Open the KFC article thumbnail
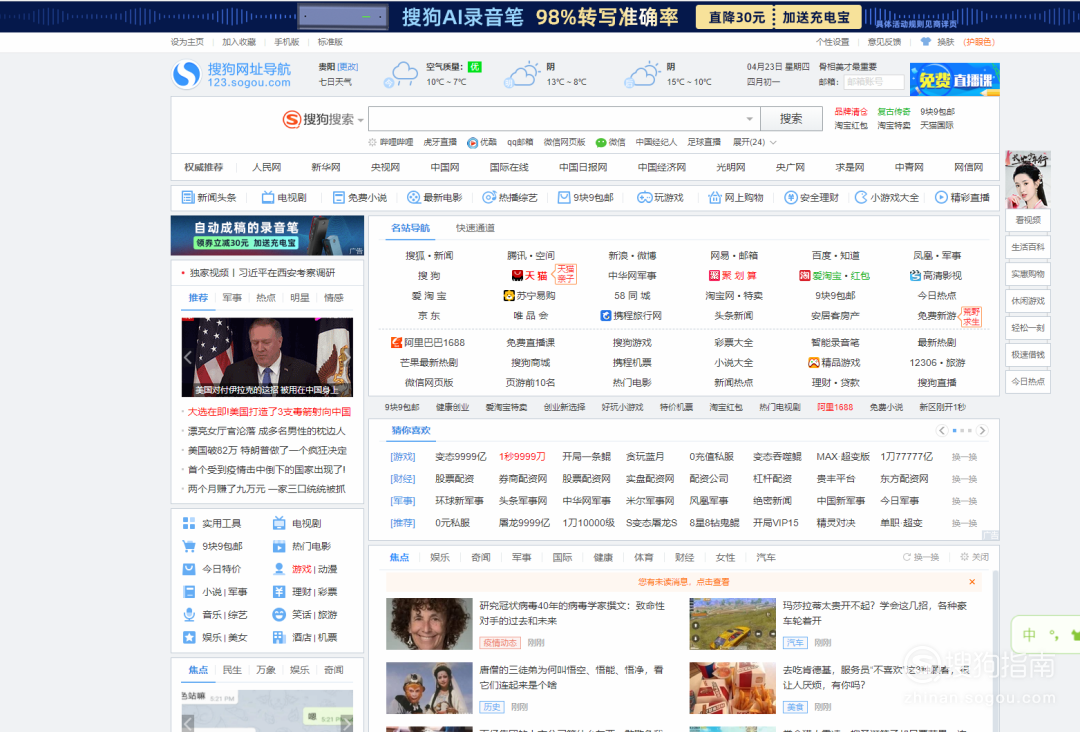 pos(732,688)
